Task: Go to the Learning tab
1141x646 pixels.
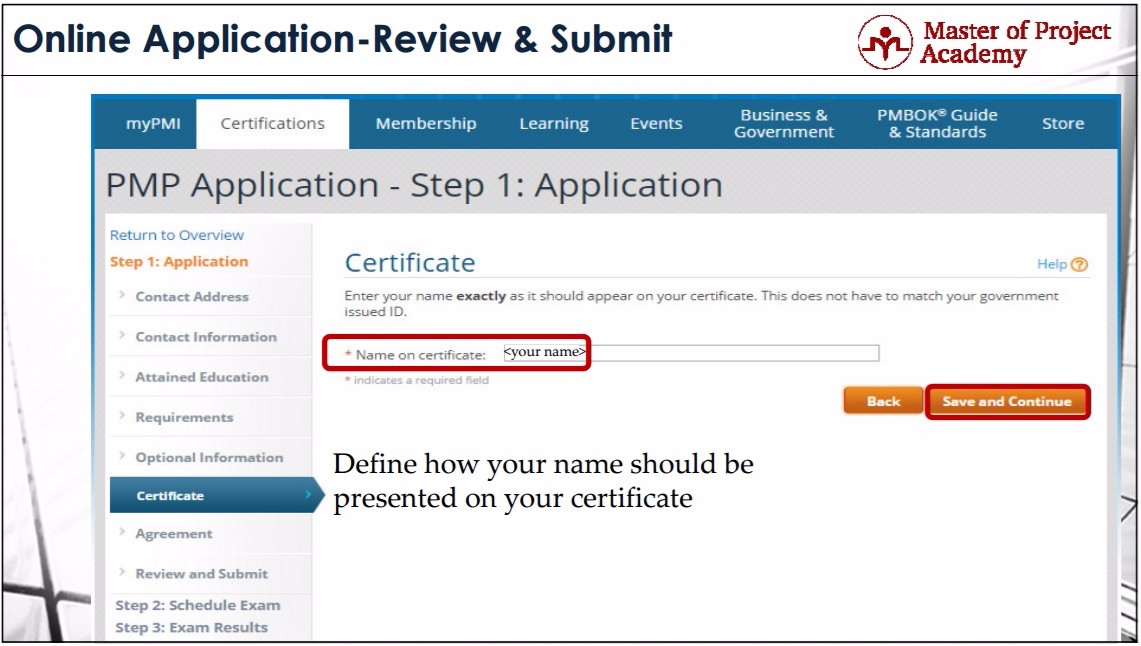Action: [x=554, y=124]
